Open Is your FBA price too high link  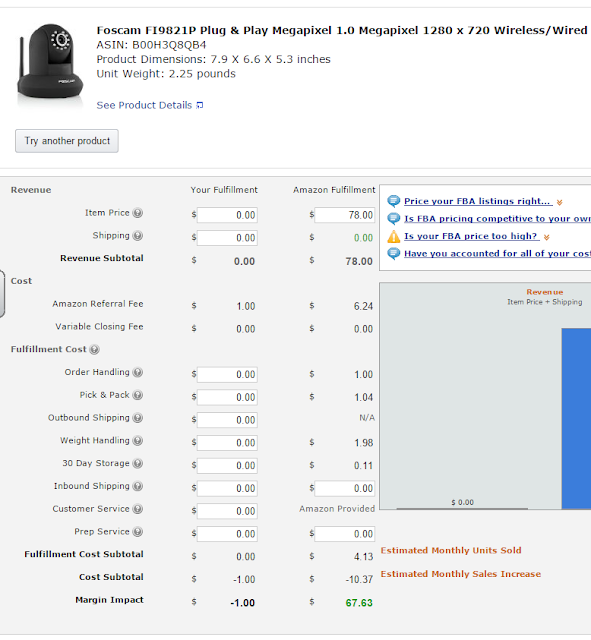(471, 236)
